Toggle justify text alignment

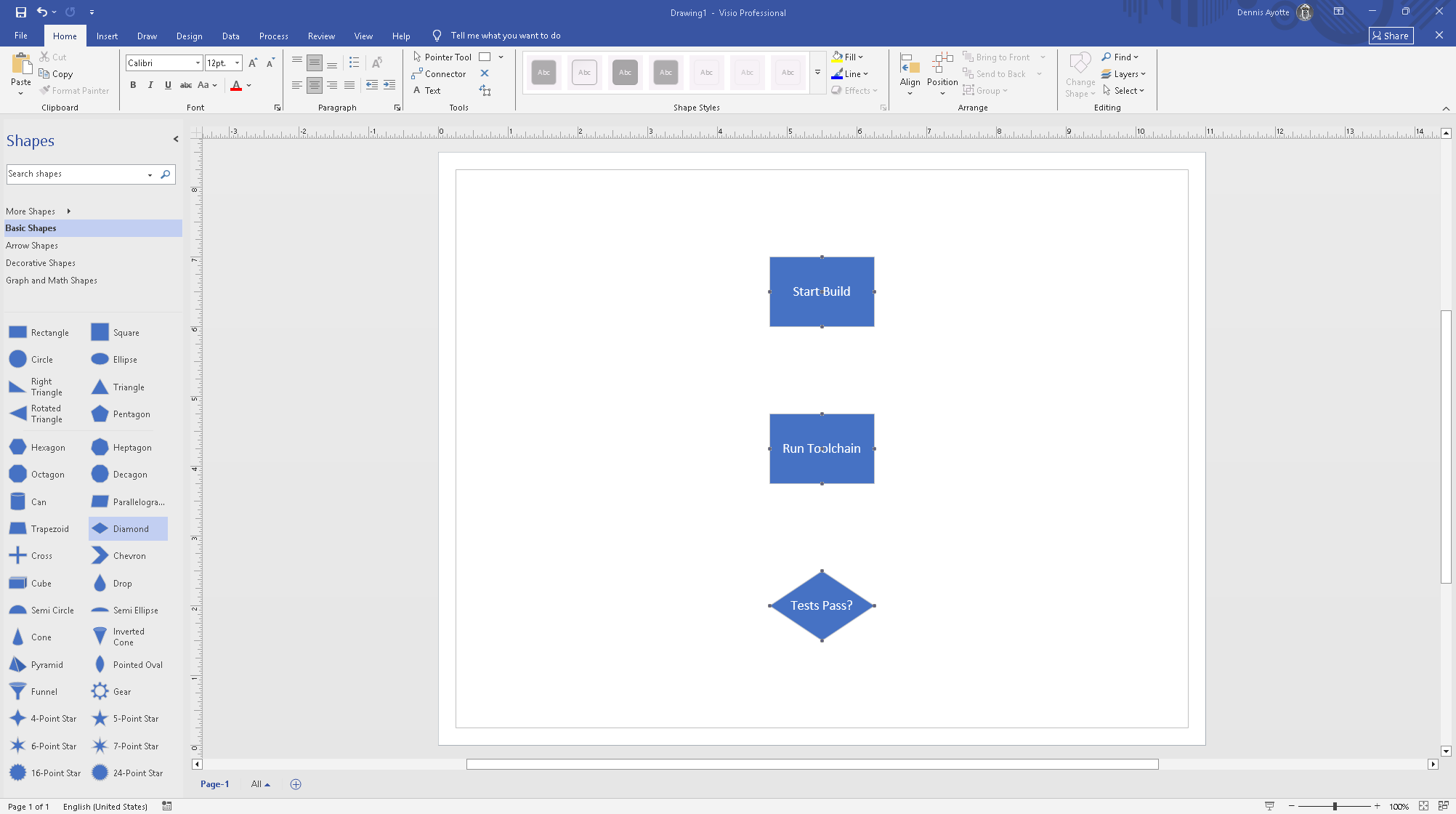[349, 85]
